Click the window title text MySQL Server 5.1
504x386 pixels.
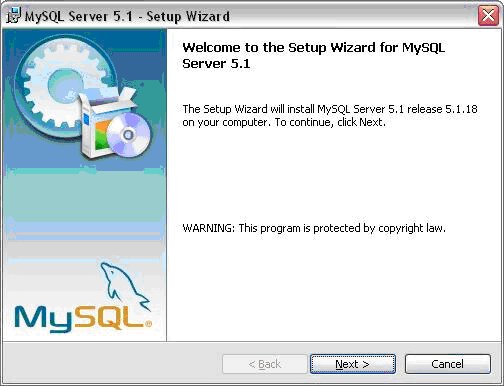79,16
